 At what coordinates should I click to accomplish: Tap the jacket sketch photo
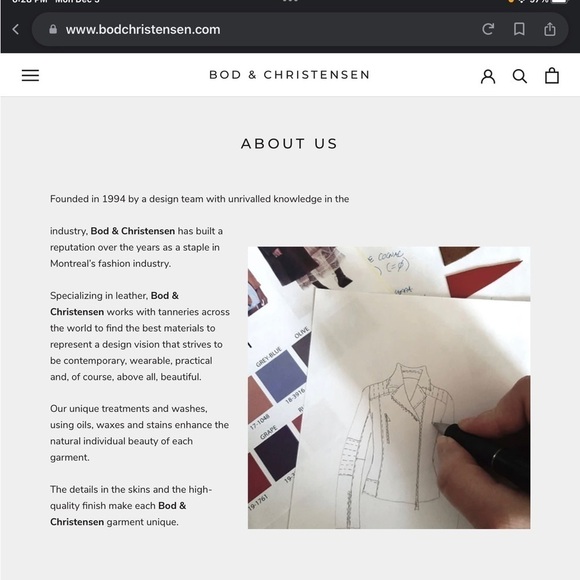click(389, 388)
